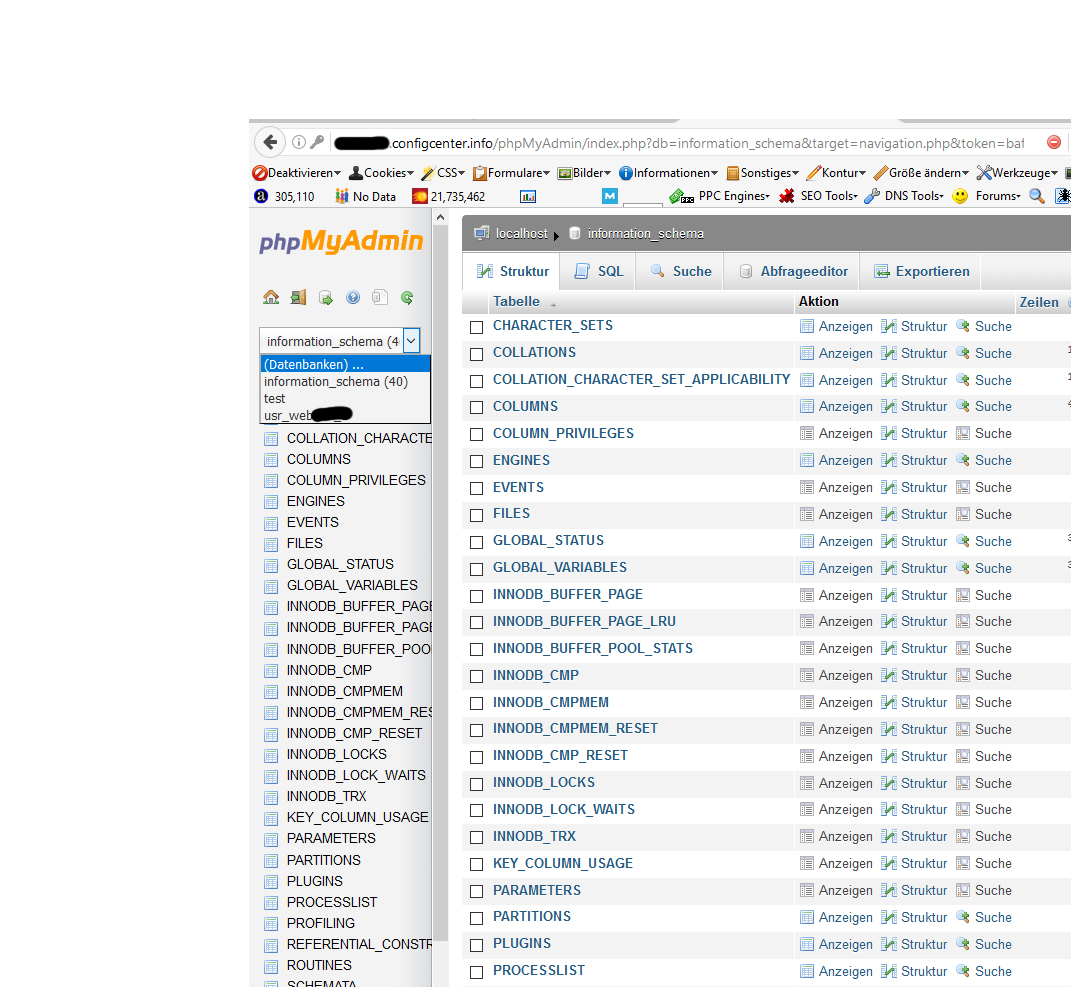Switch to the Suche tab
The height and width of the screenshot is (987, 1071).
click(680, 271)
